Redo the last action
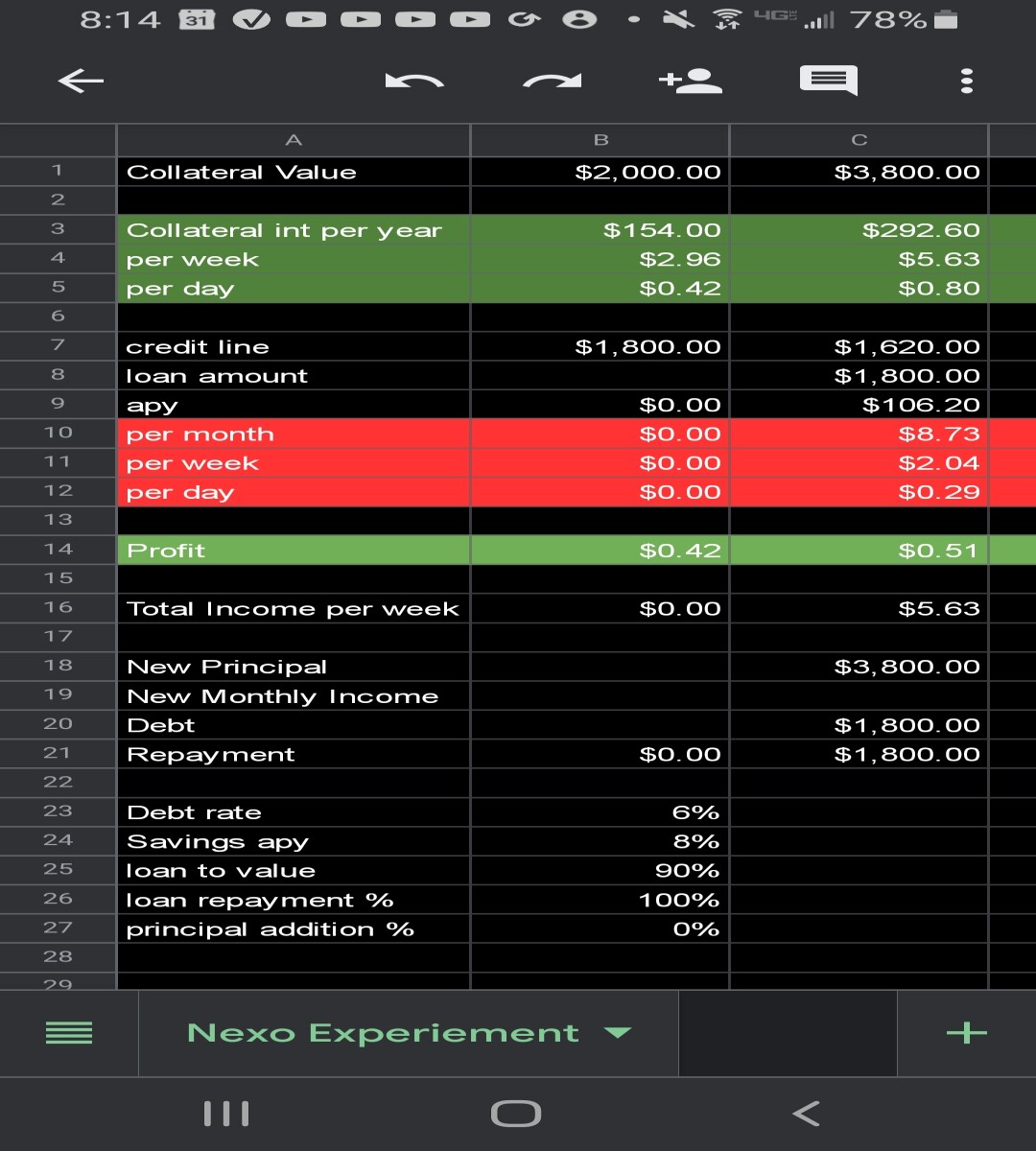Image resolution: width=1036 pixels, height=1151 pixels. 553,82
